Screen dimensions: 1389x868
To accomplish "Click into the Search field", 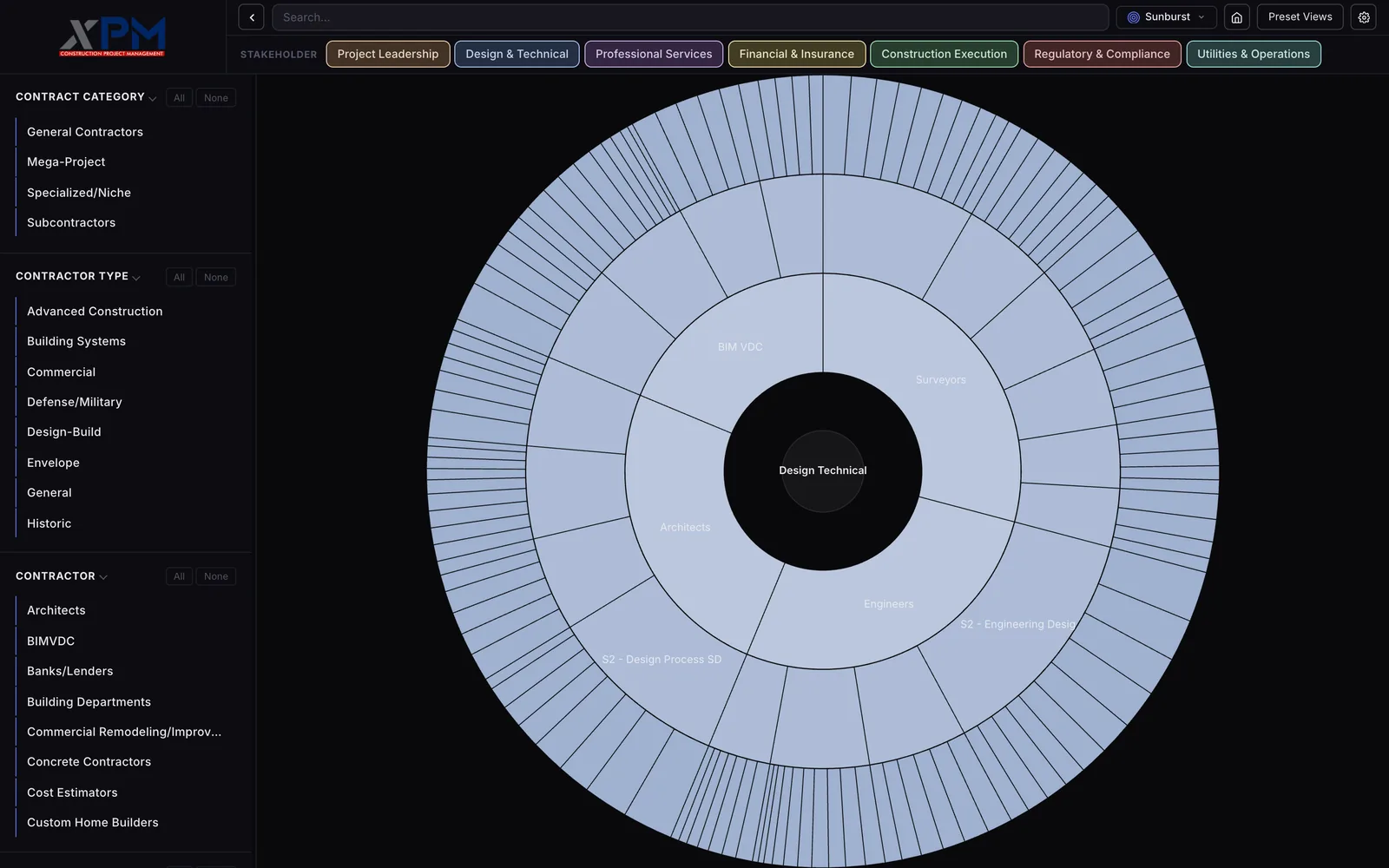I will (x=690, y=17).
